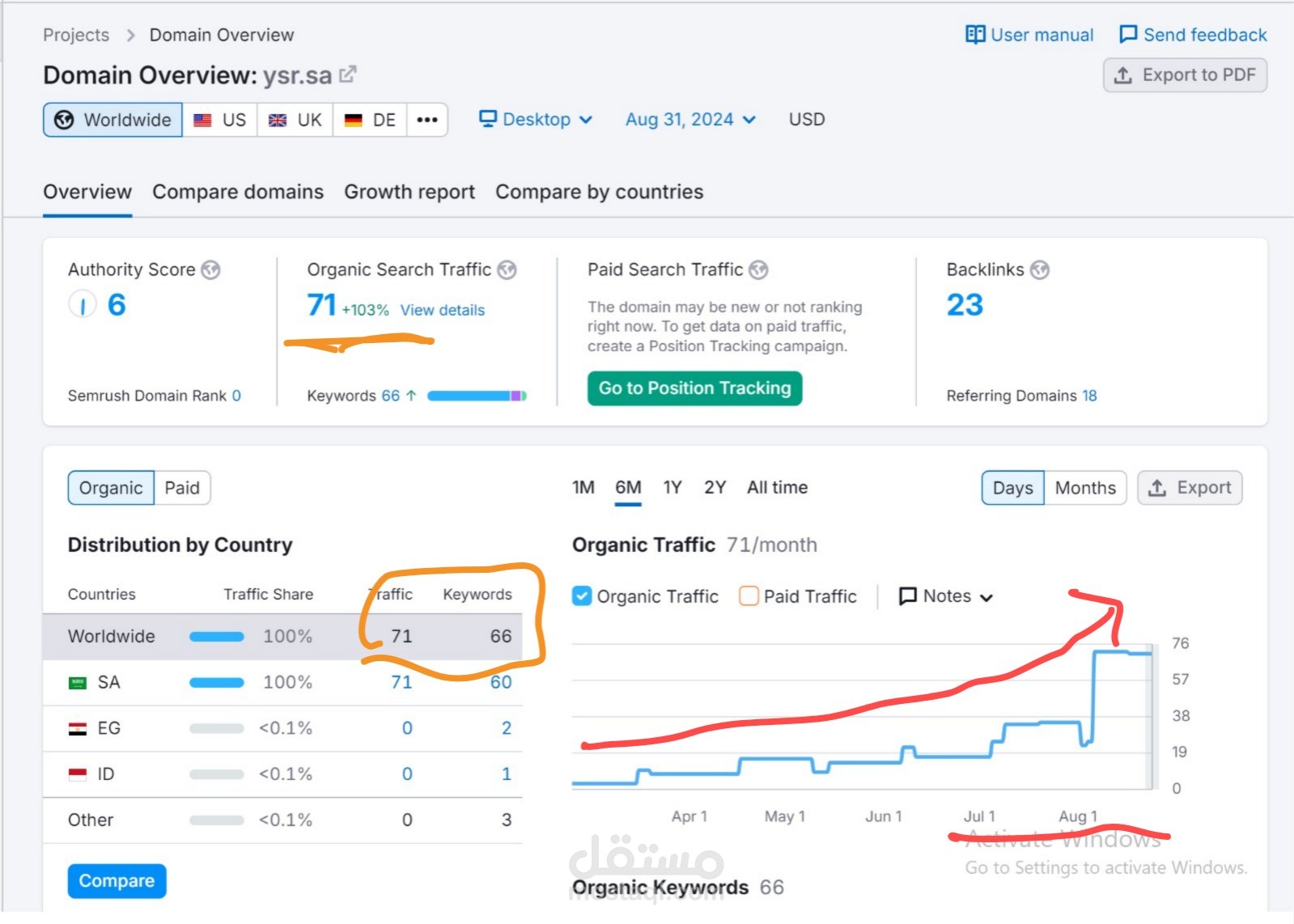
Task: Uncheck the Organic Traffic checkbox
Action: (582, 596)
